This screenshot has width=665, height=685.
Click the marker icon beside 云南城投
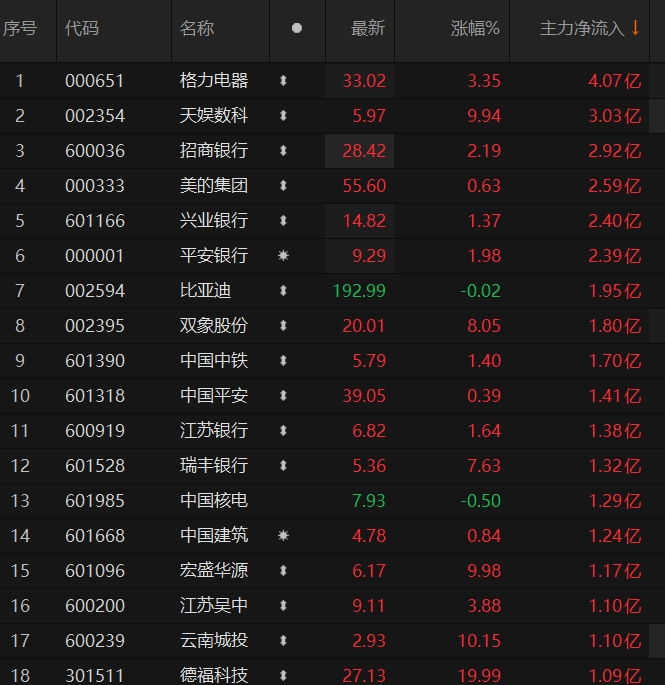[283, 641]
